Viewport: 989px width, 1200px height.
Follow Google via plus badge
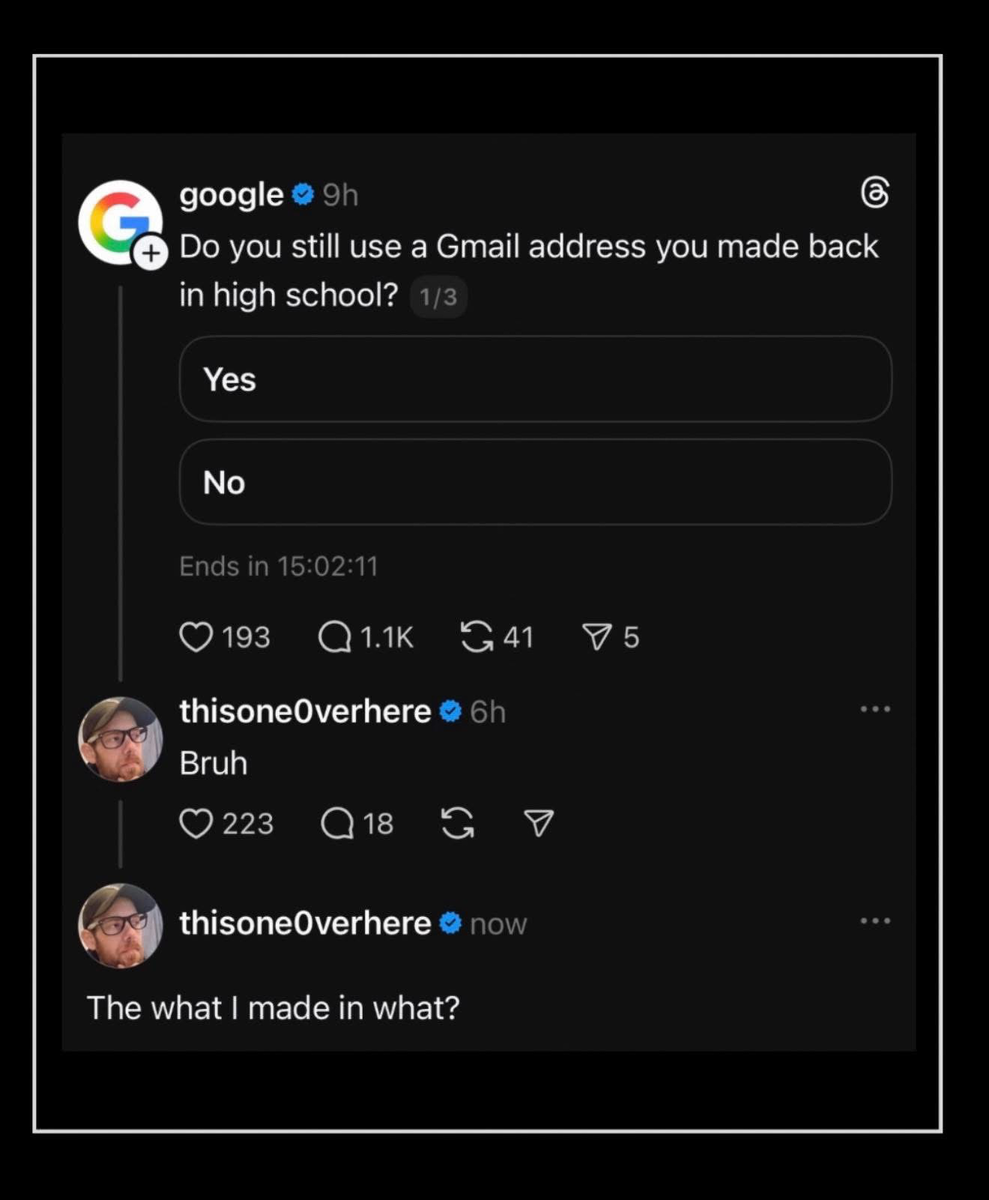point(150,254)
